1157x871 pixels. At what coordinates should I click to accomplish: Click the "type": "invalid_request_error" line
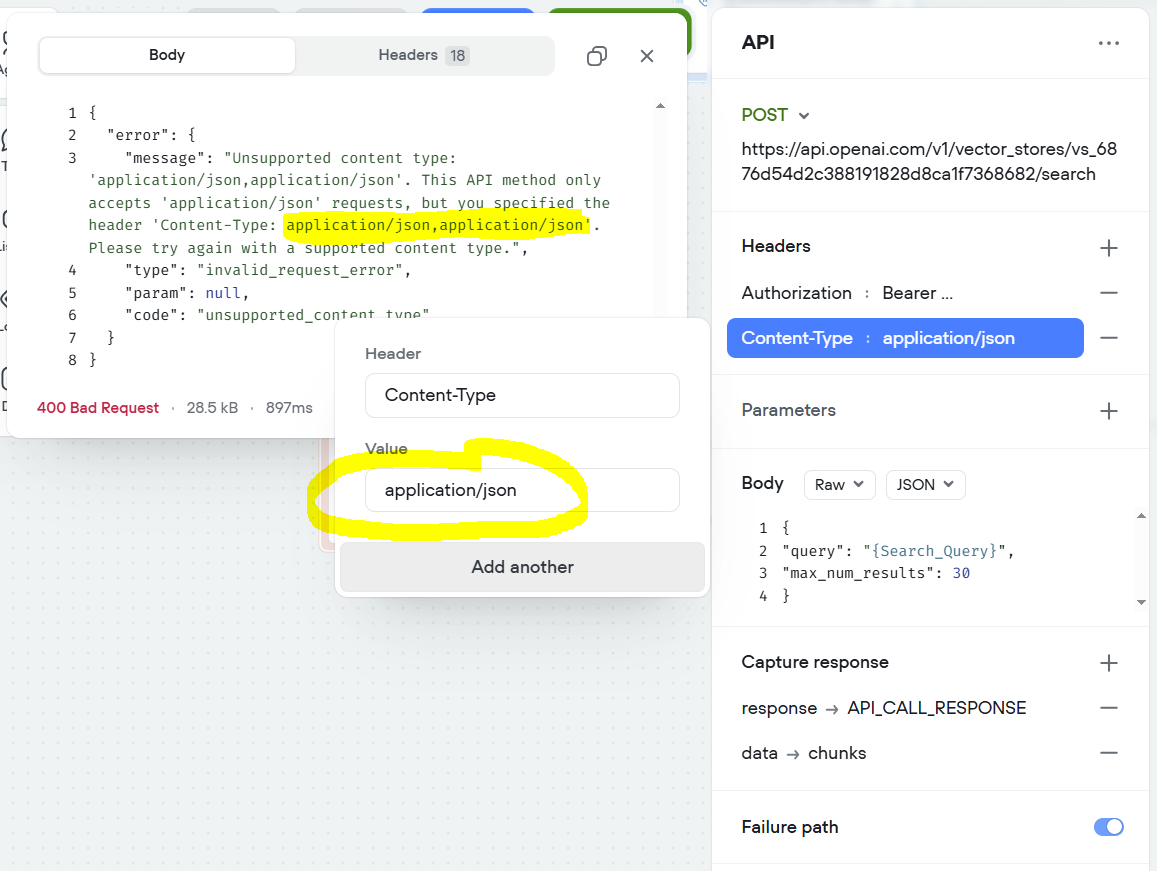tap(267, 270)
